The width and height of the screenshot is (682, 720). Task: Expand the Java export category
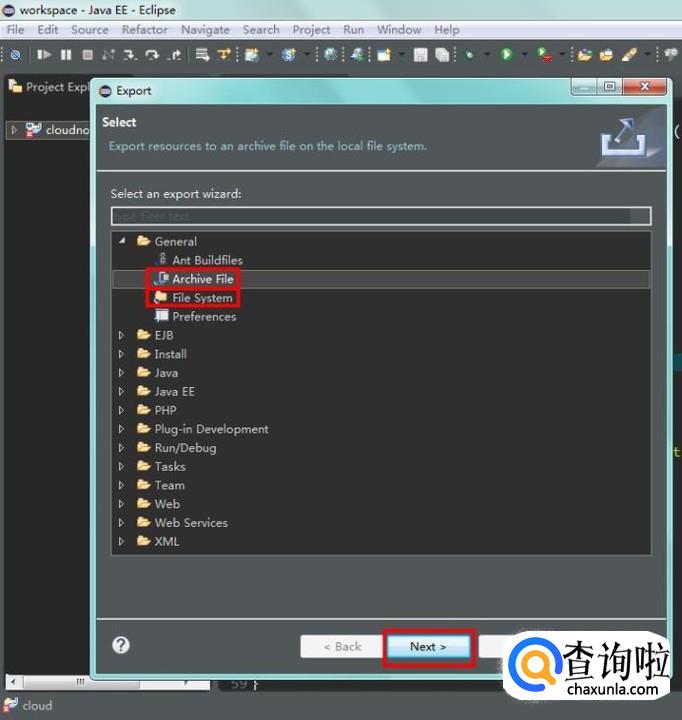[x=121, y=373]
